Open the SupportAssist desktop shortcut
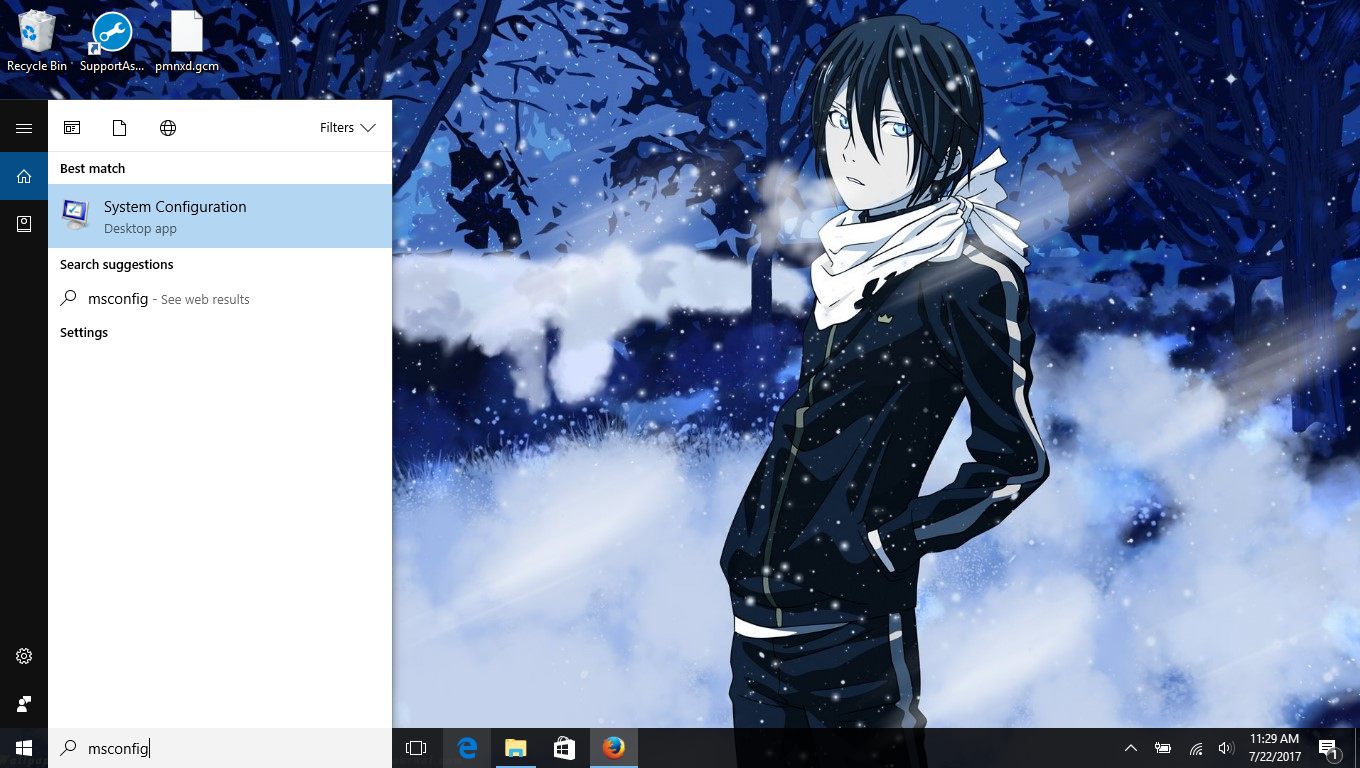The width and height of the screenshot is (1360, 768). coord(112,42)
